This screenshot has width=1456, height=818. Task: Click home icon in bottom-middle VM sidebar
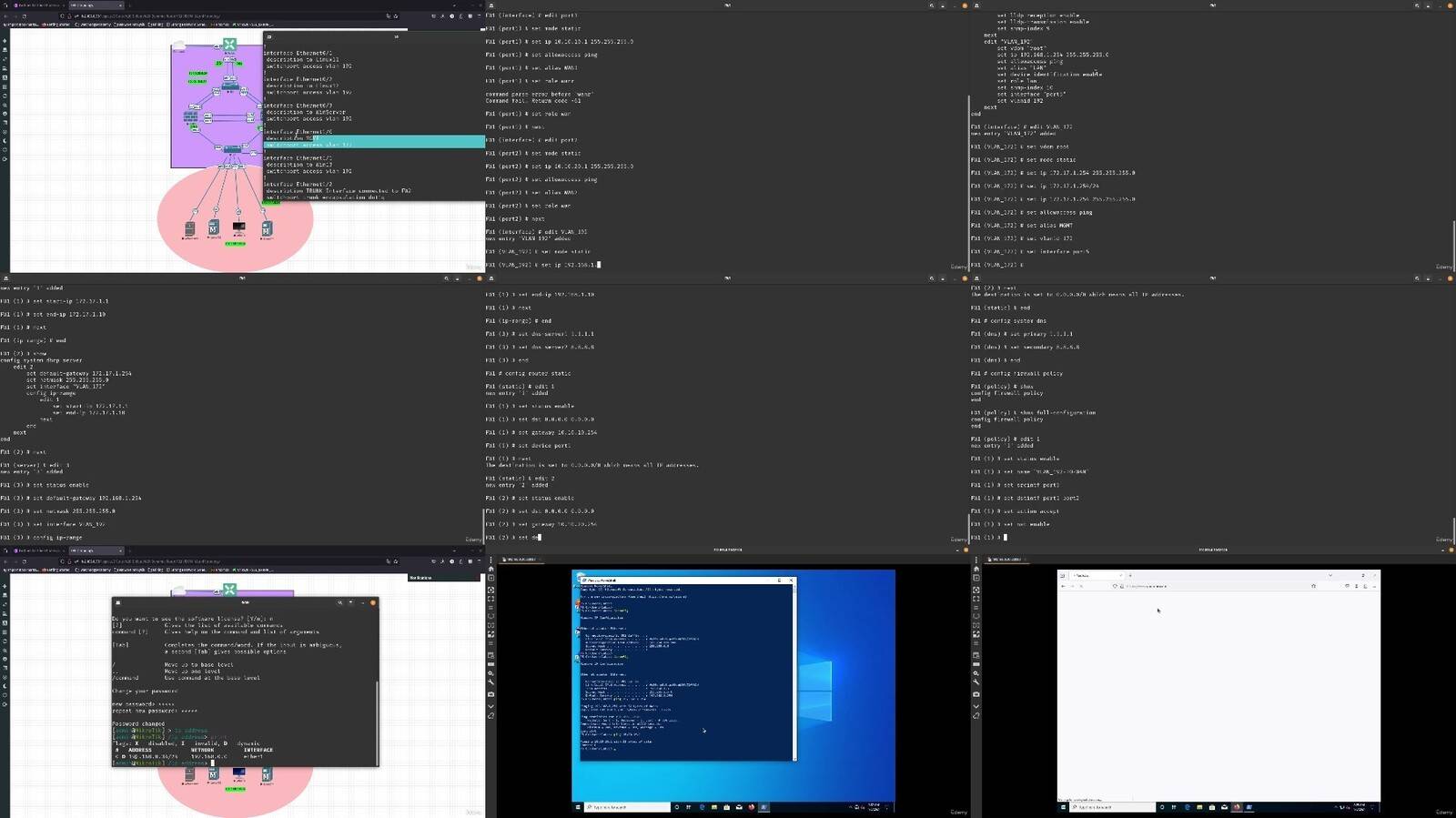[491, 570]
